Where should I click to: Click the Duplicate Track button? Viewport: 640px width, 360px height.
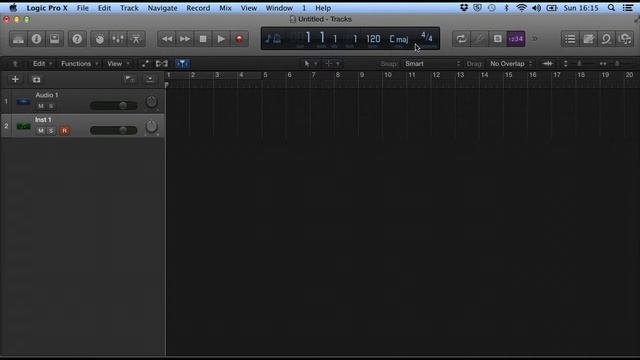coord(36,80)
